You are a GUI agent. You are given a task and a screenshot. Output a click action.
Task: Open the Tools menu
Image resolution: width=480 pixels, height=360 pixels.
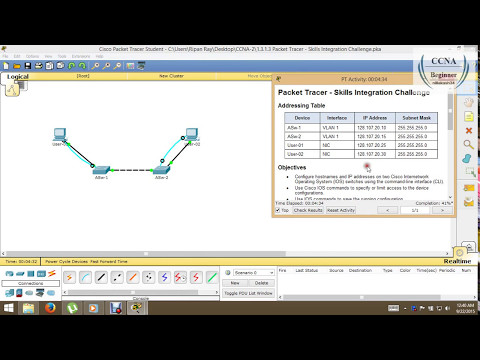62,56
